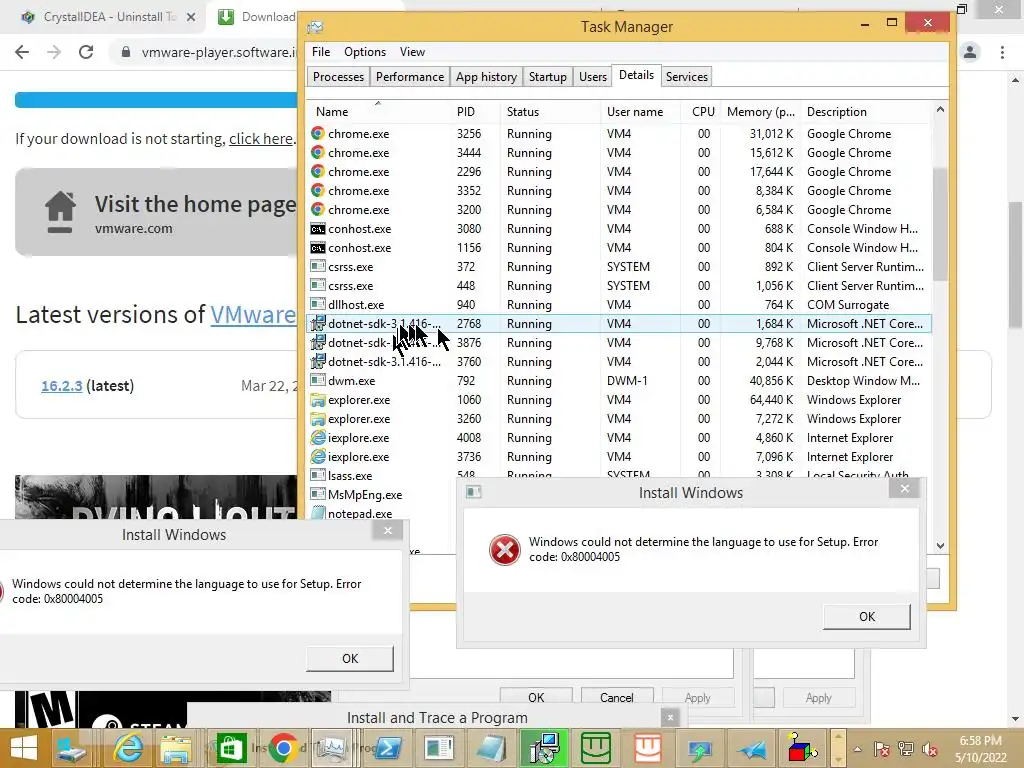Switch to the Services tab

(686, 77)
